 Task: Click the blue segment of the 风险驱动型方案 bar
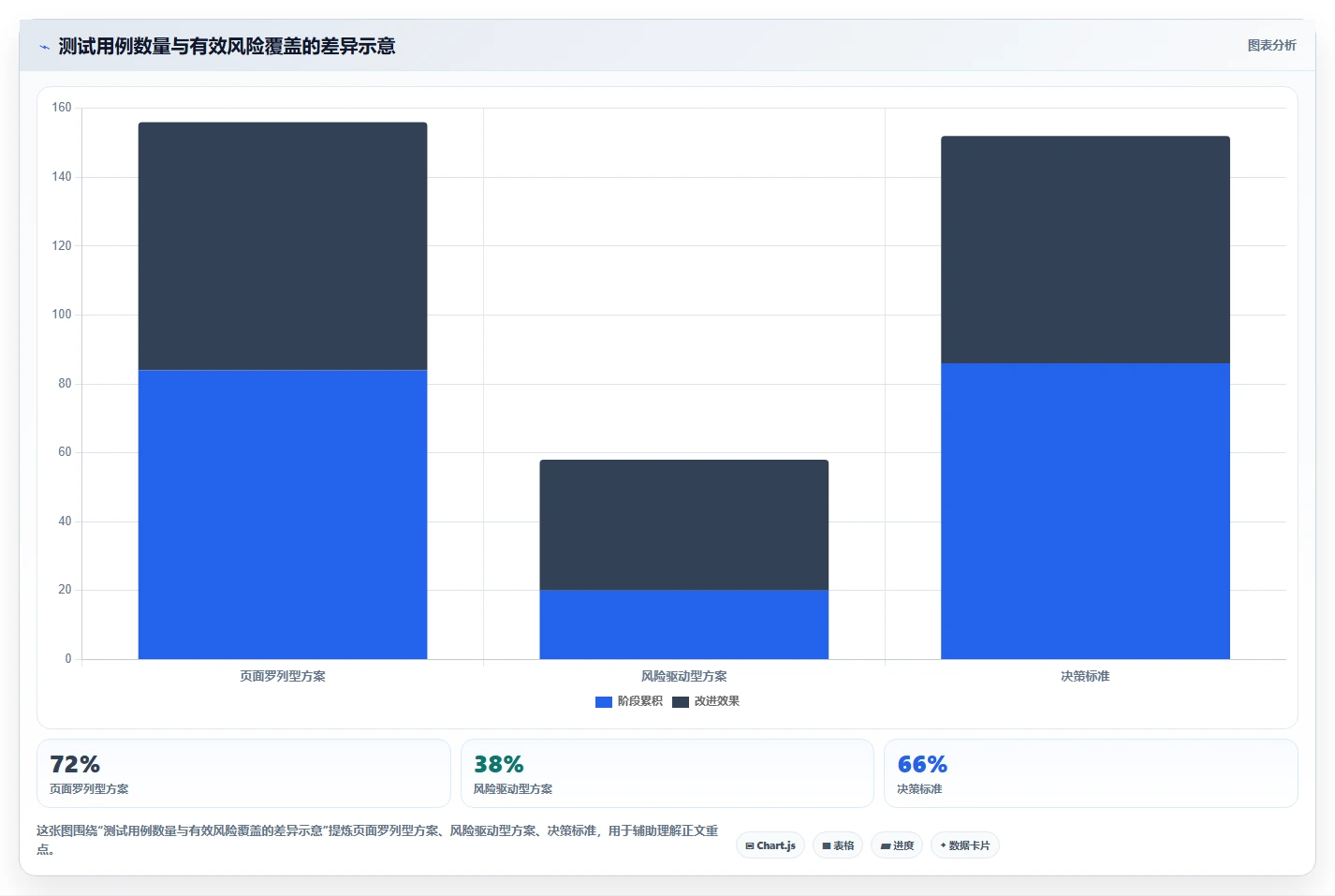(x=683, y=624)
